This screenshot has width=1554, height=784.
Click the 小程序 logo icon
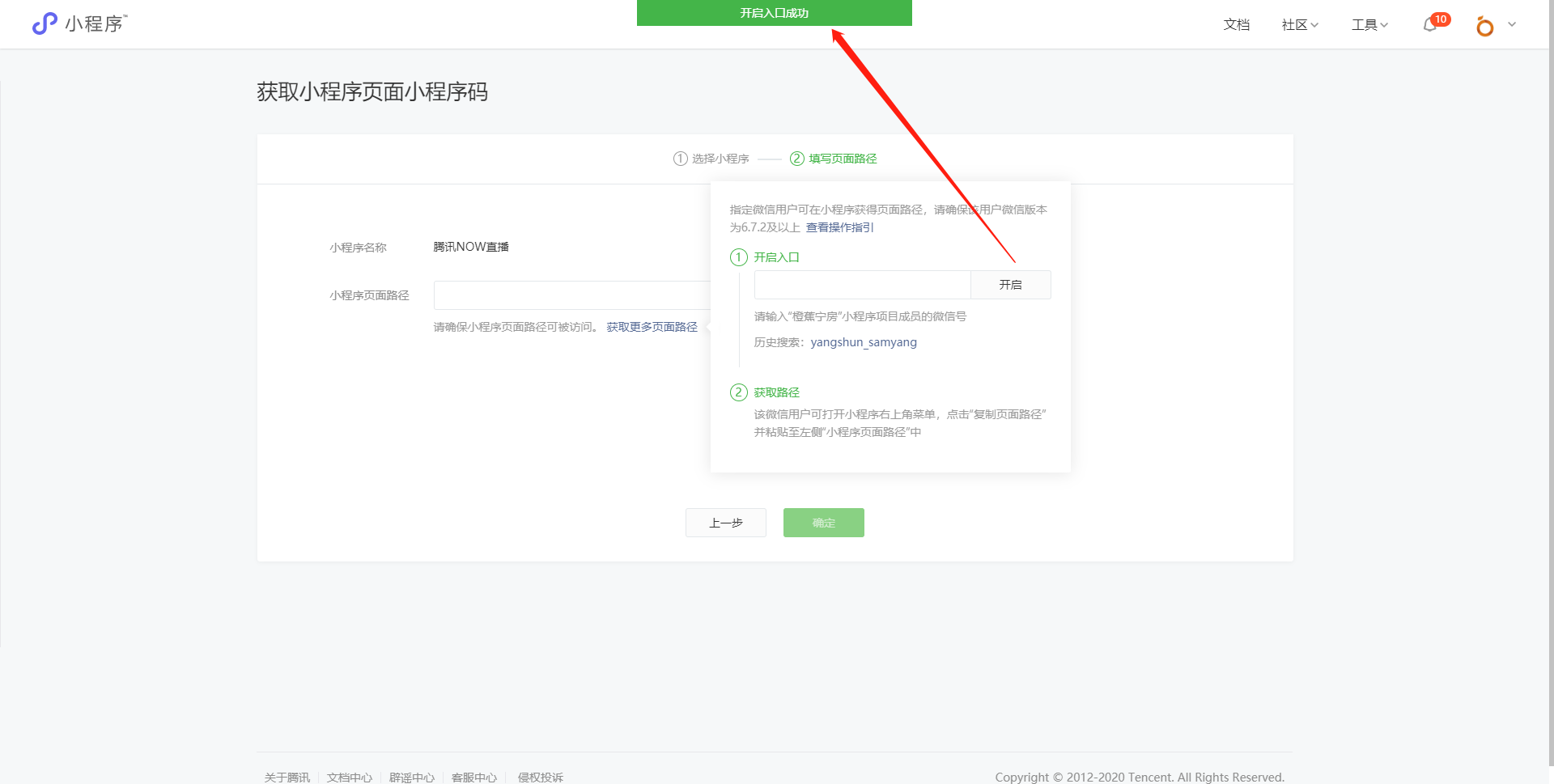[x=45, y=23]
